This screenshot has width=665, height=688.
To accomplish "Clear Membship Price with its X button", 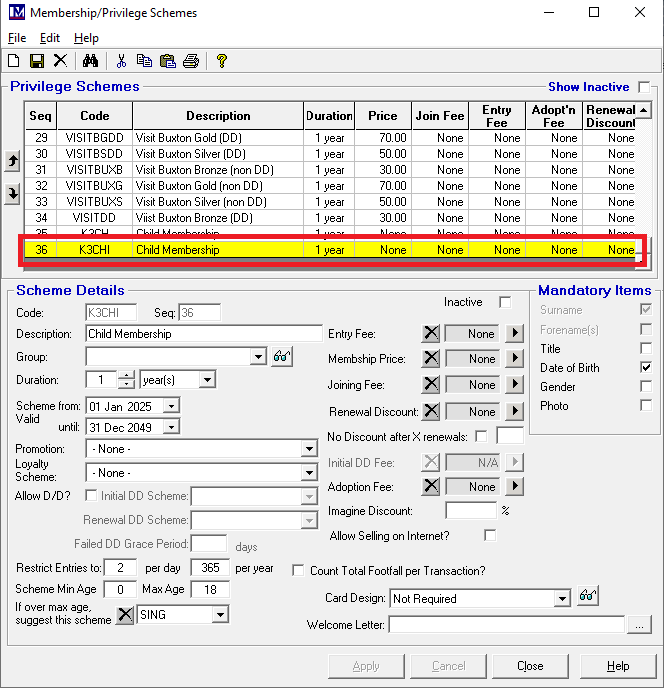I will click(431, 358).
